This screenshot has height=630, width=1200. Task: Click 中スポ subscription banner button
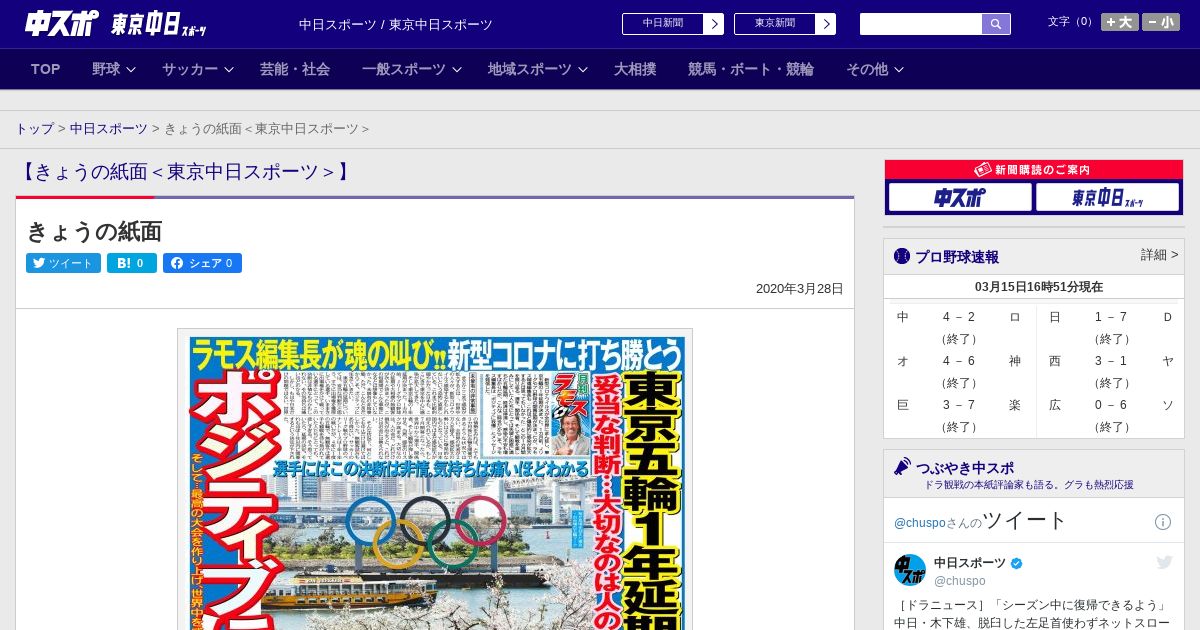(960, 197)
